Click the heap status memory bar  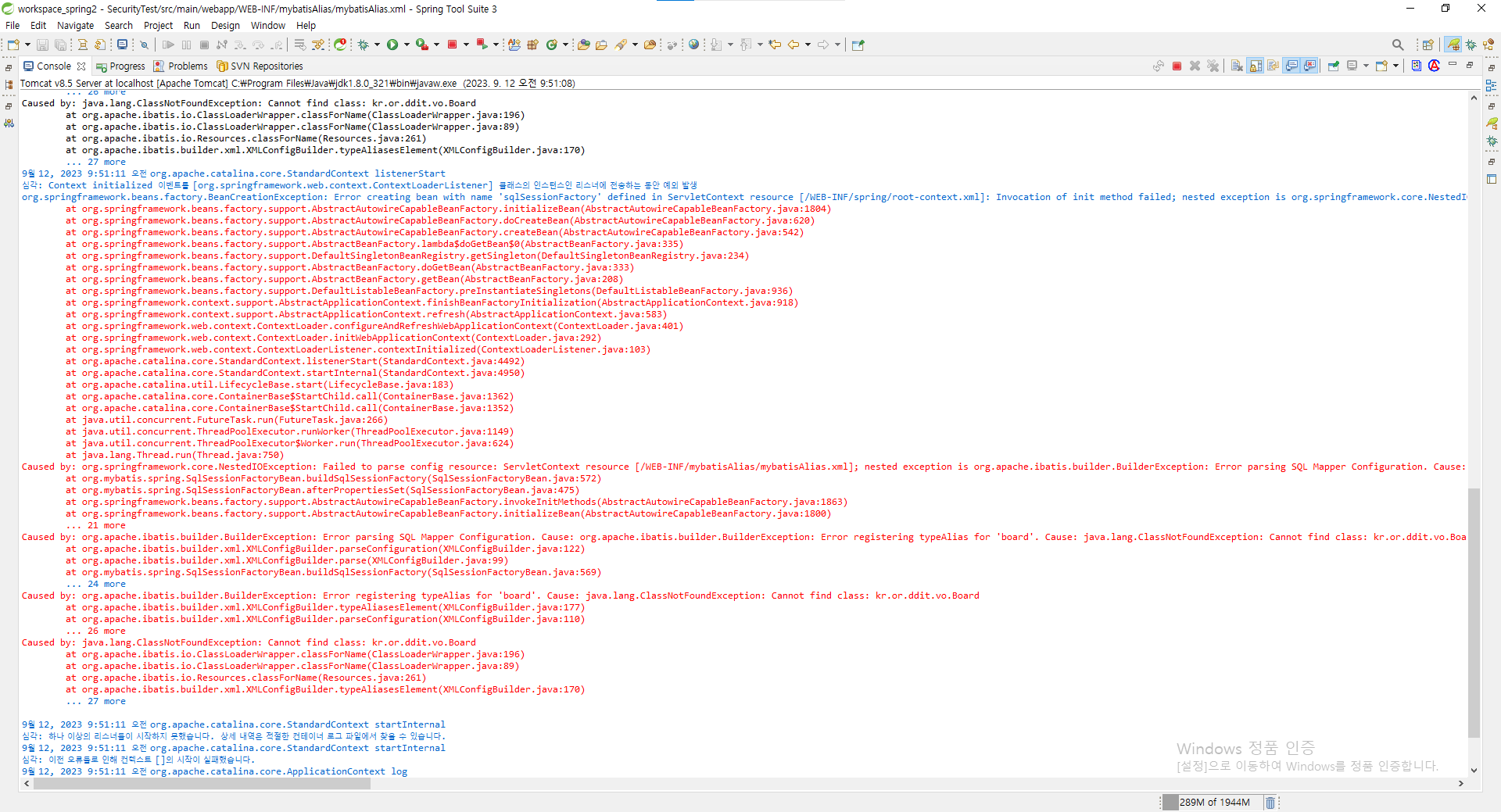coord(1213,803)
